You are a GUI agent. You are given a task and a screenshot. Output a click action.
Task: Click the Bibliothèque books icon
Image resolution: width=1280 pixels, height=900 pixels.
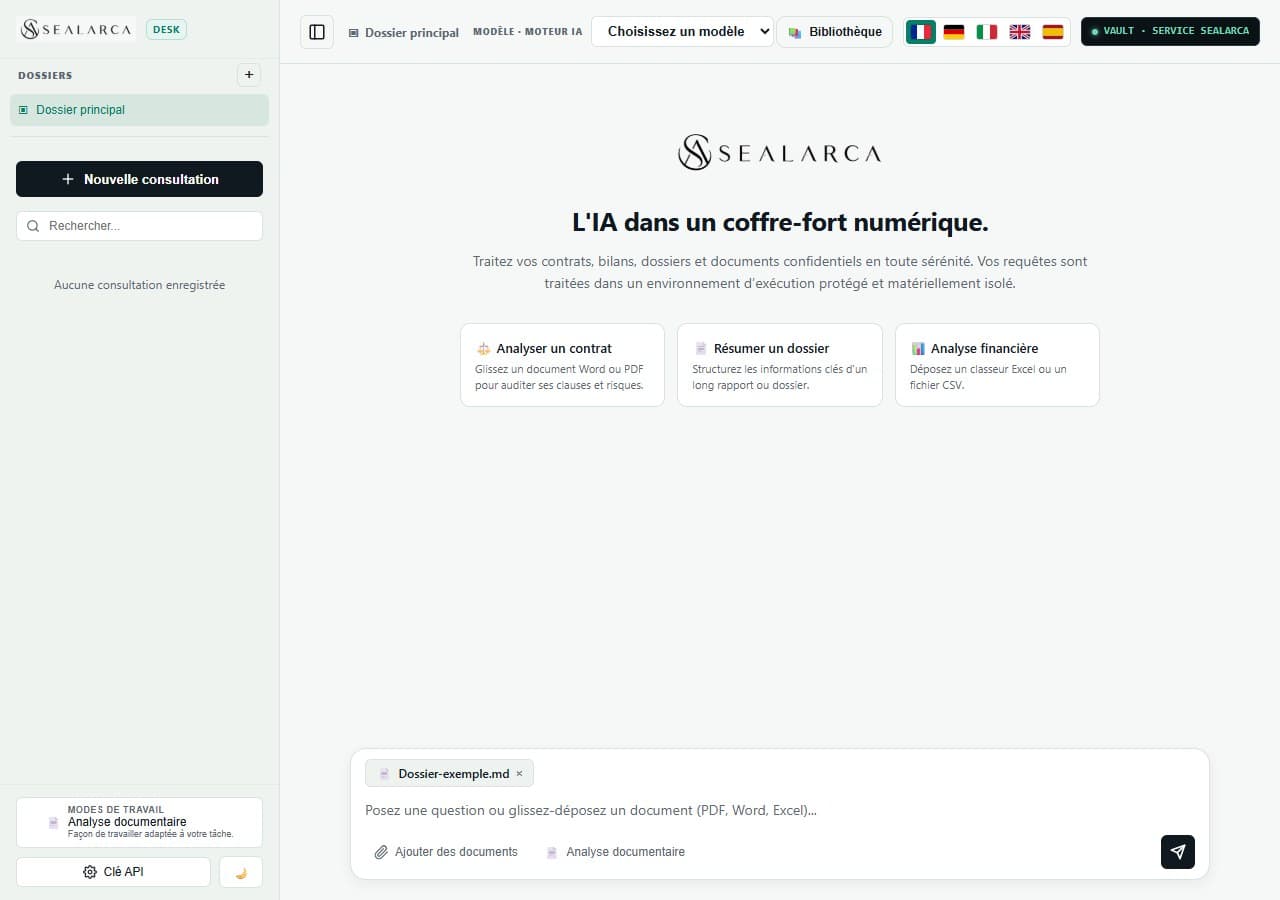(x=795, y=32)
